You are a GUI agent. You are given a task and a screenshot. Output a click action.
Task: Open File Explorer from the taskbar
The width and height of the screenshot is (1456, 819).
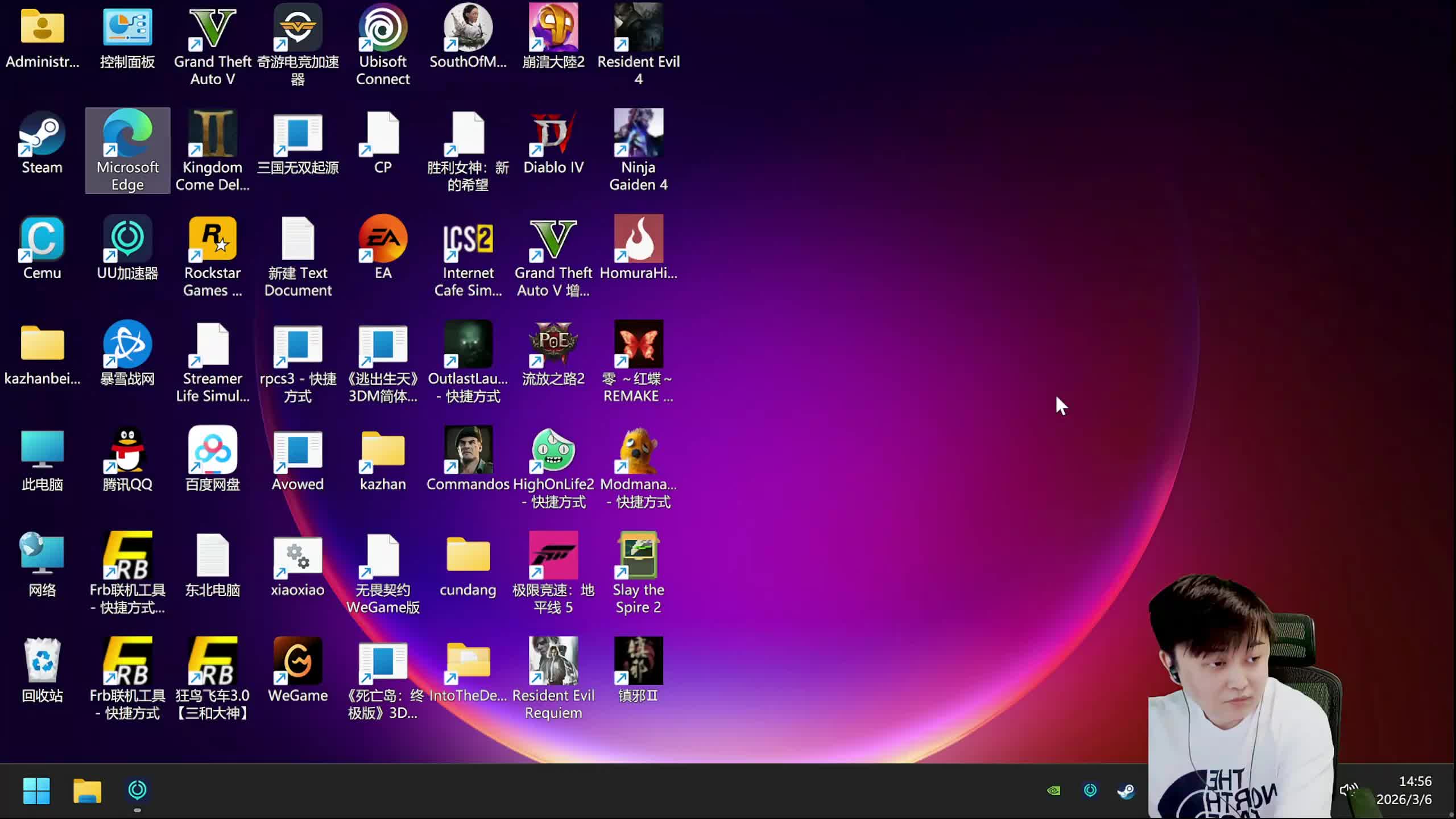[x=87, y=791]
